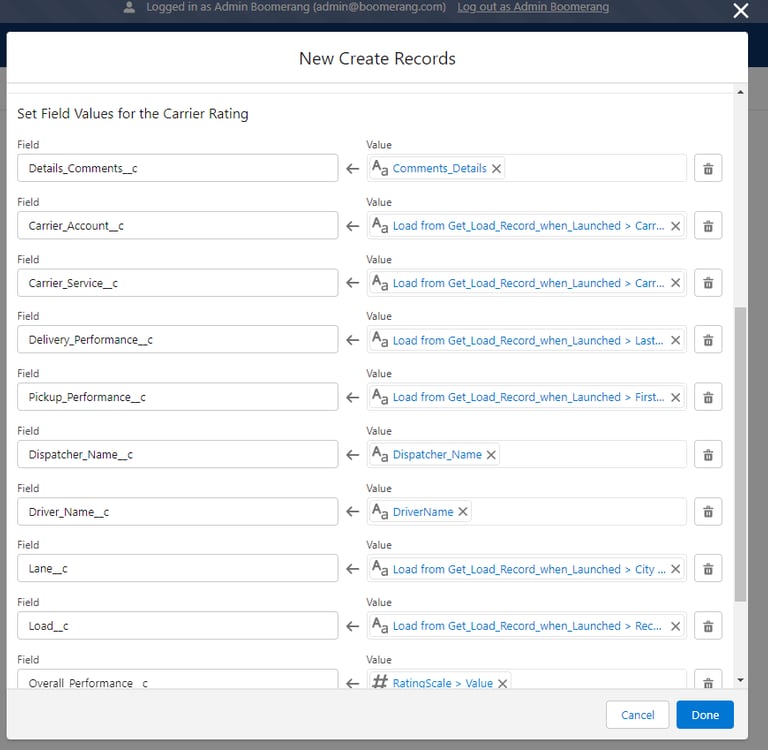Viewport: 768px width, 750px height.
Task: Click the Done button
Action: (704, 715)
